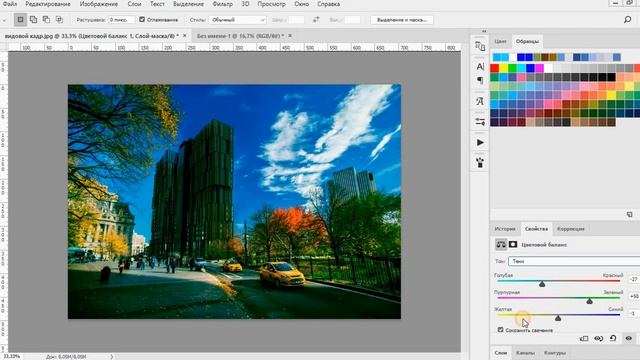Viewport: 640px width, 360px height.
Task: Close видовой кадр.jpg document tab
Action: (185, 36)
